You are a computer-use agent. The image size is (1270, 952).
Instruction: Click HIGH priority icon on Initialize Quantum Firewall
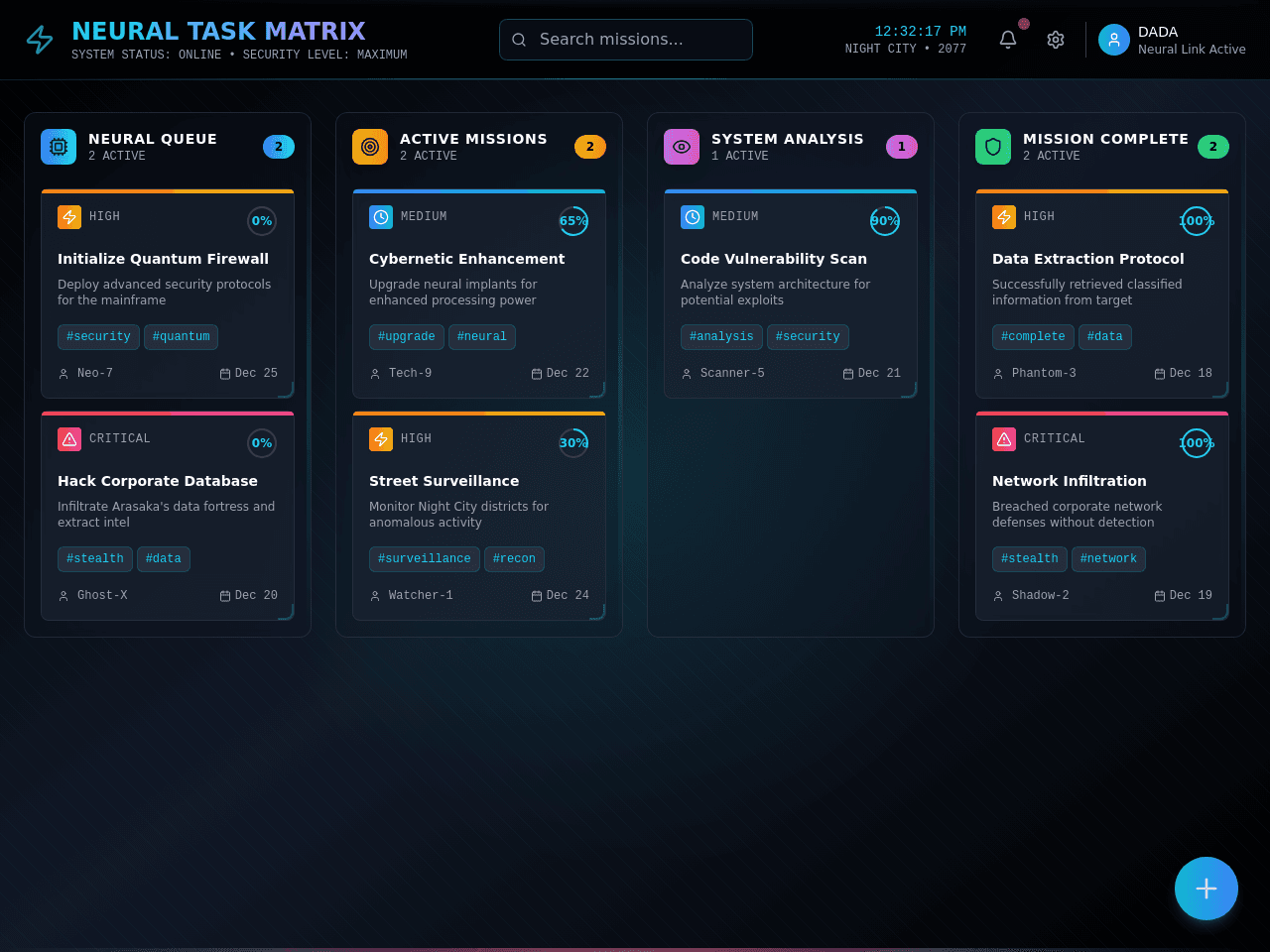69,217
